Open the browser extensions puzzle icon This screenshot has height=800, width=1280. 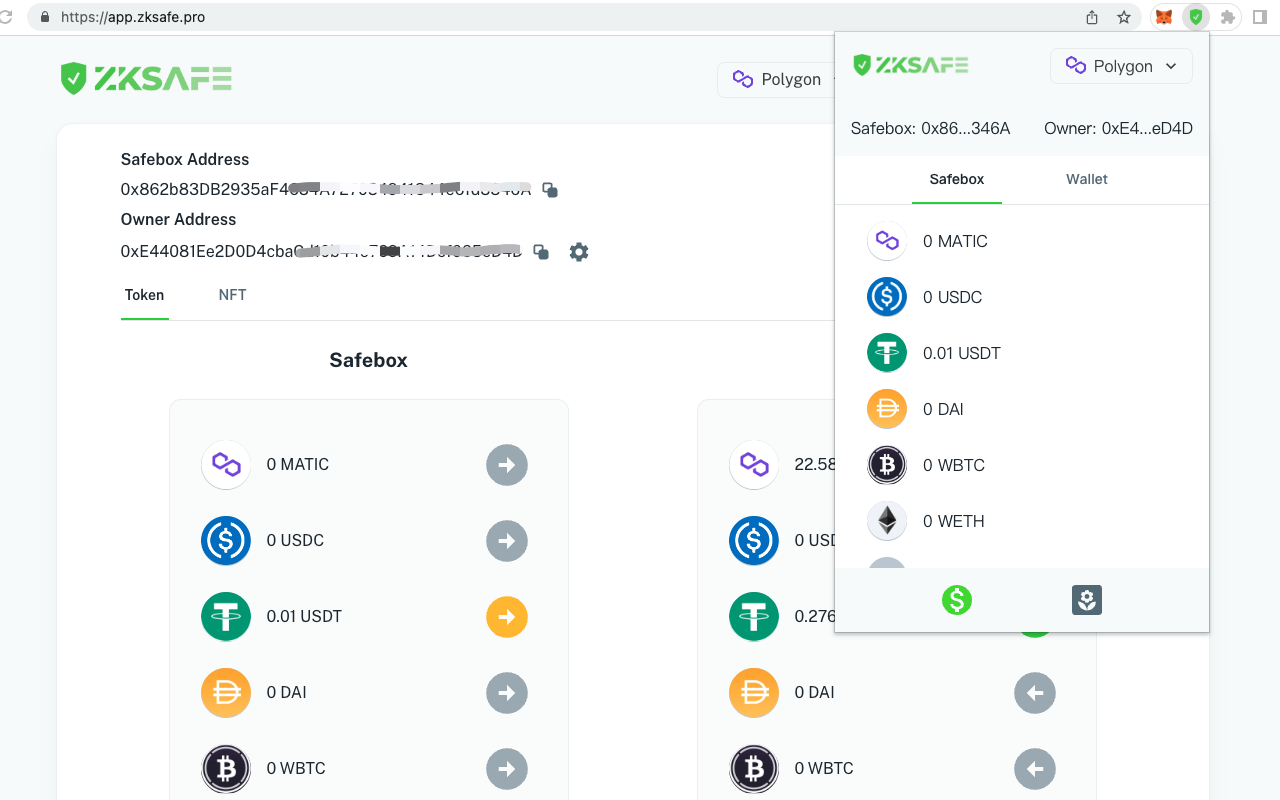pyautogui.click(x=1228, y=17)
